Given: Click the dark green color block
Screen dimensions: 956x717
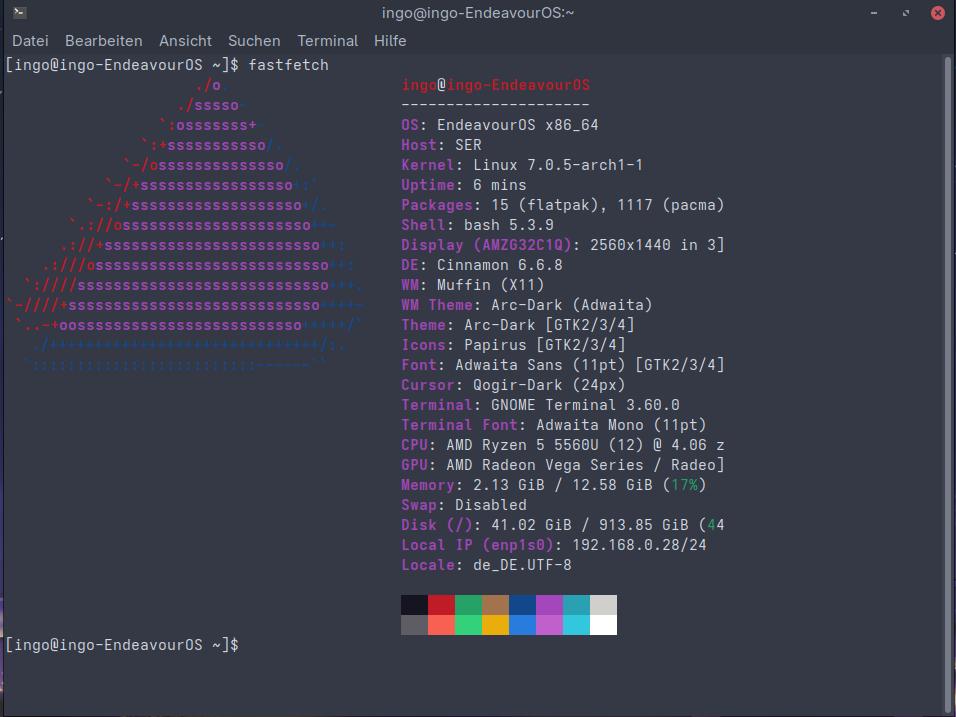Looking at the screenshot, I should (x=468, y=605).
